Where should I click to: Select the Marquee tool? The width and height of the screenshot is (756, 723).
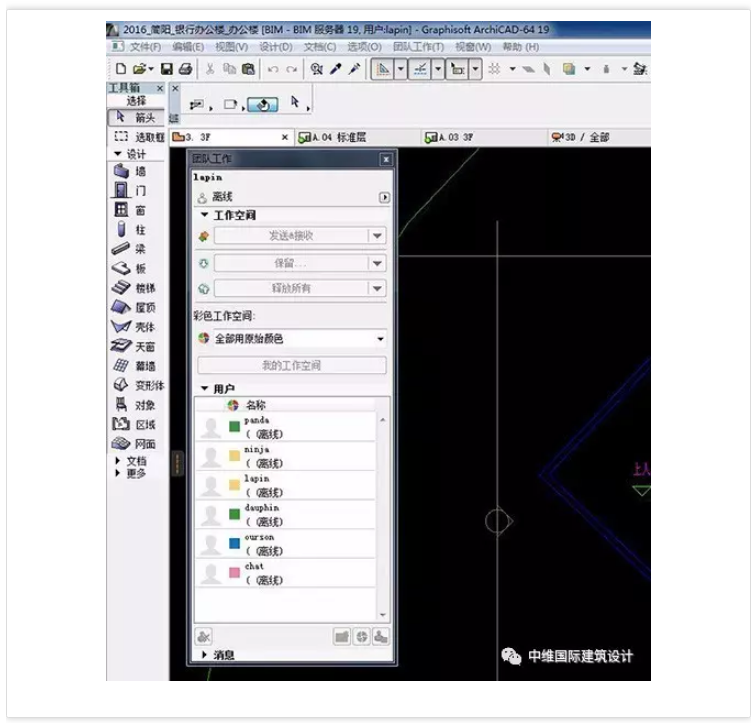pos(136,137)
